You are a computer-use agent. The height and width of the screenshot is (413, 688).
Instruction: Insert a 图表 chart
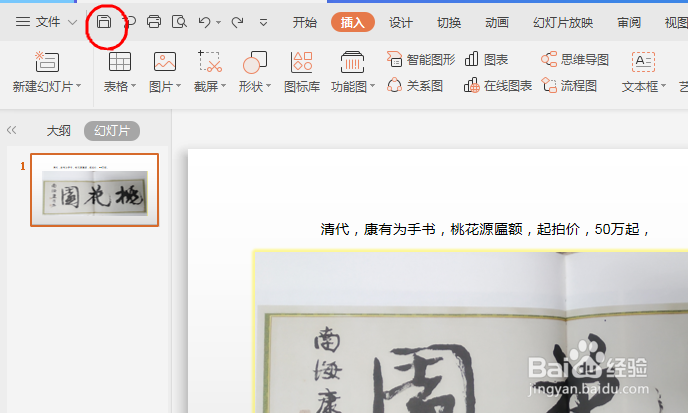point(486,59)
